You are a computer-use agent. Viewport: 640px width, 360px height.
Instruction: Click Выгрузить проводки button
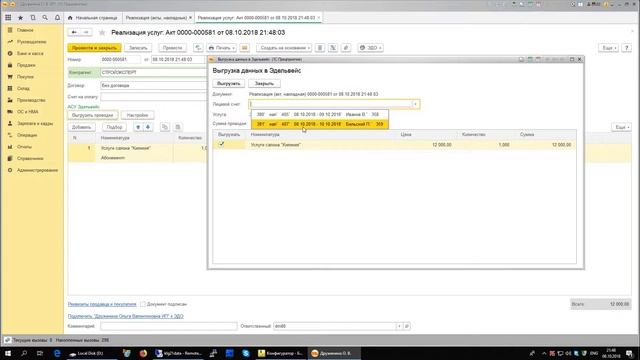93,115
